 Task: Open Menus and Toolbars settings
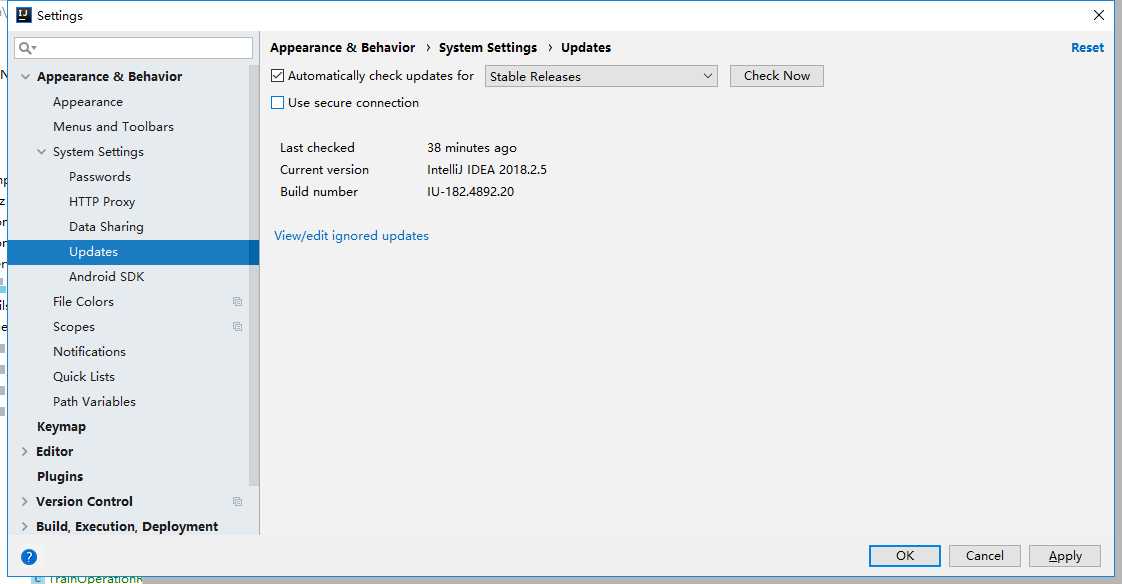[113, 127]
